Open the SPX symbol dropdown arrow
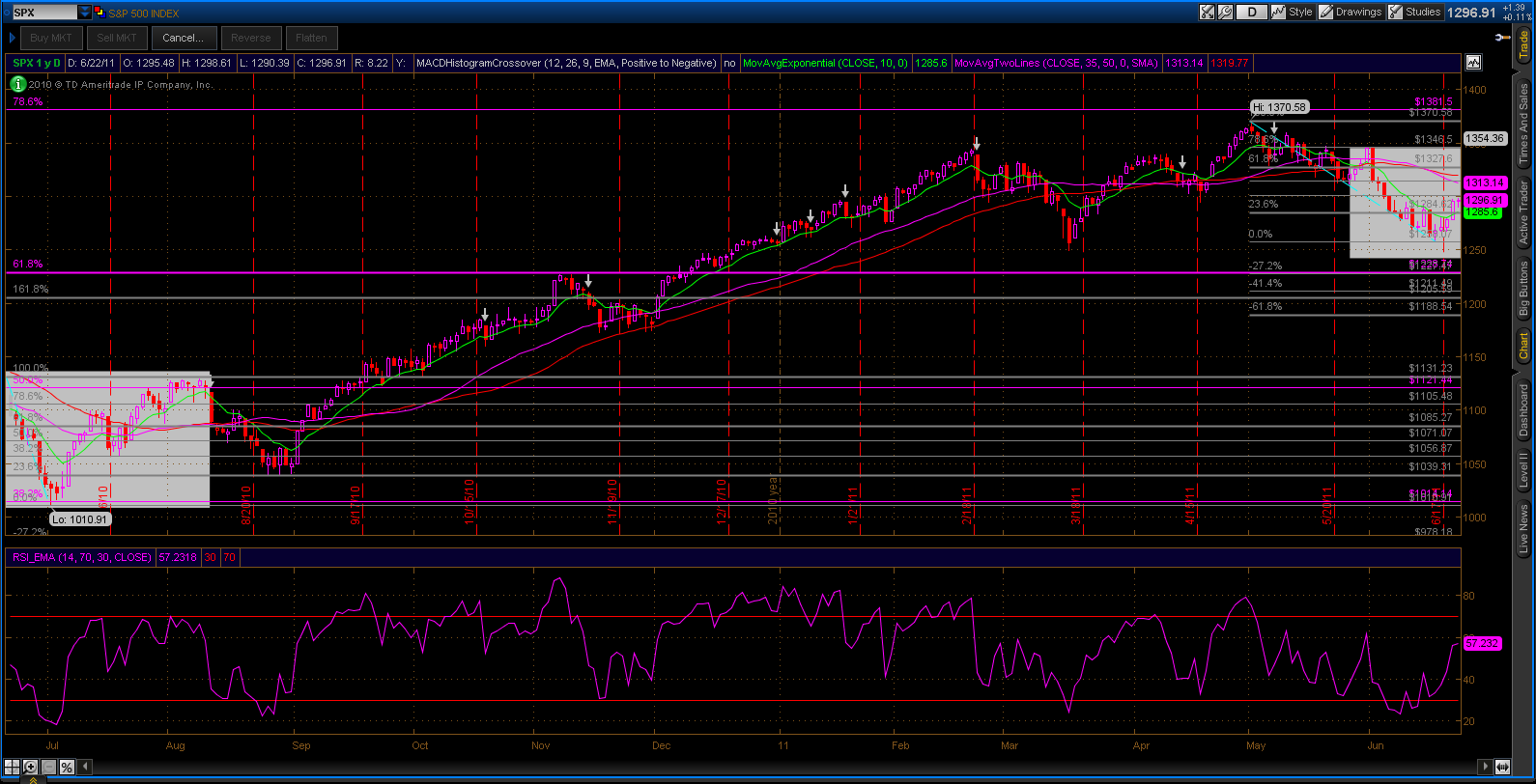Image resolution: width=1536 pixels, height=784 pixels. [x=85, y=13]
